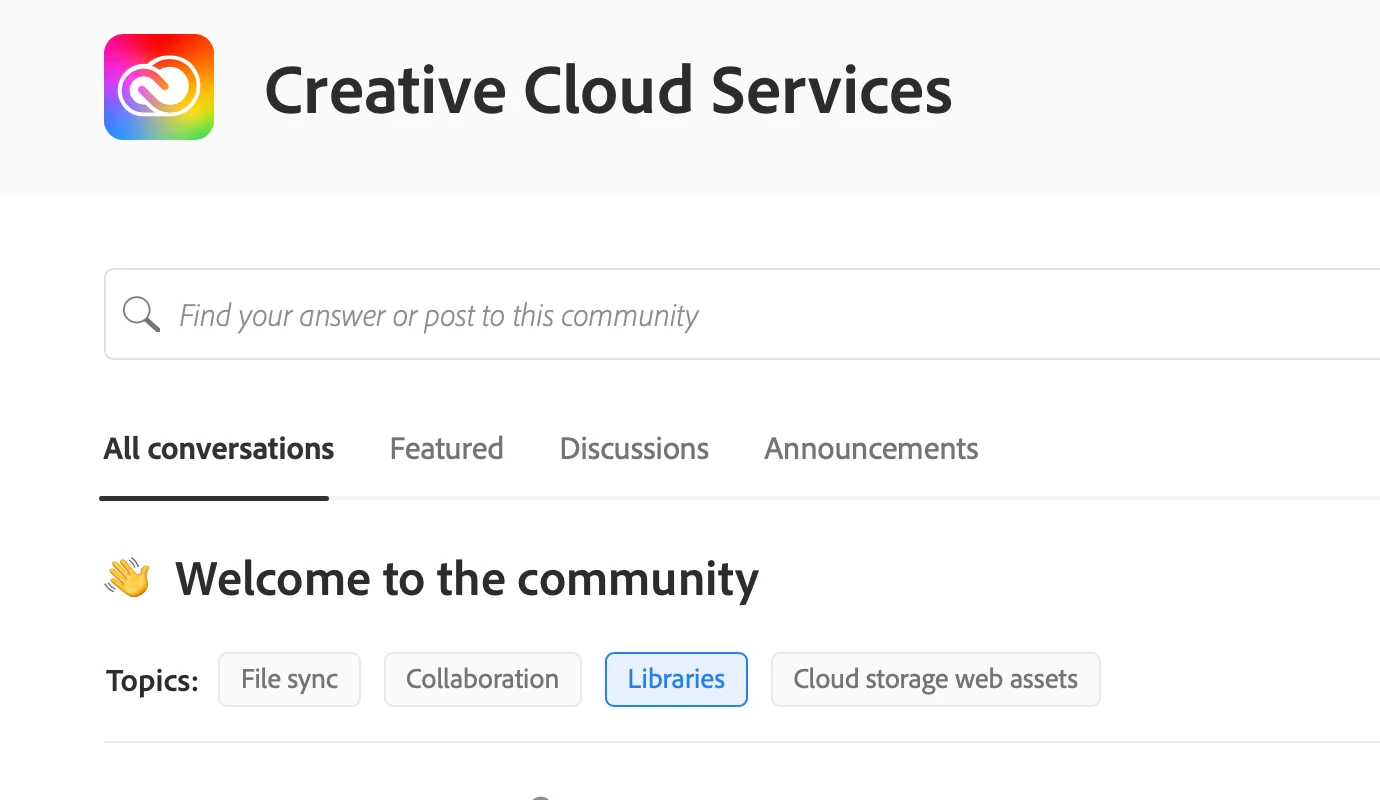Switch to the Discussions tab
The image size is (1380, 800).
click(x=634, y=448)
